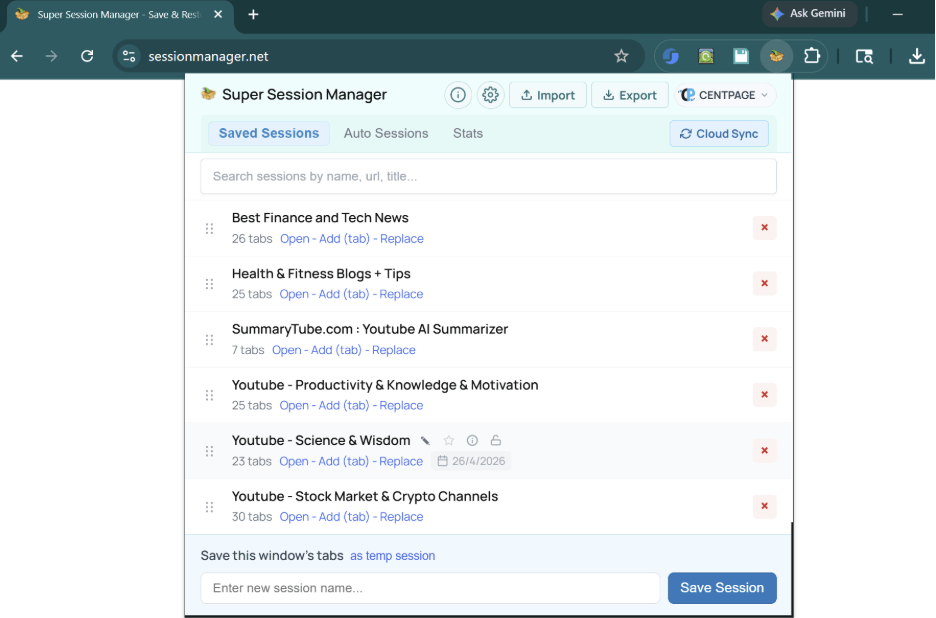Grab the drag handle for Best Finance and Tech News
This screenshot has width=936, height=618.
point(210,228)
